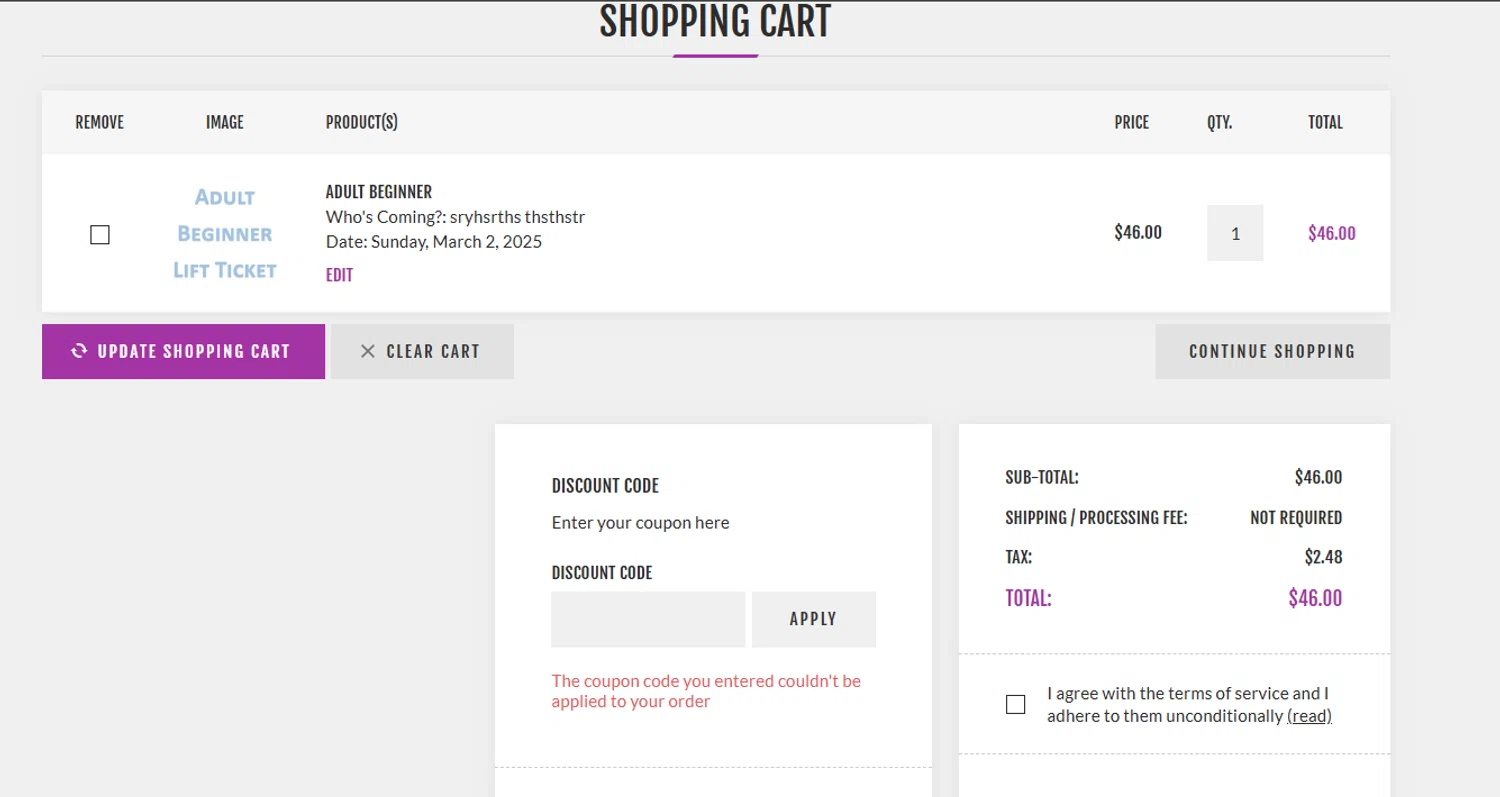
Task: Go back via Continue Shopping button
Action: [x=1272, y=351]
